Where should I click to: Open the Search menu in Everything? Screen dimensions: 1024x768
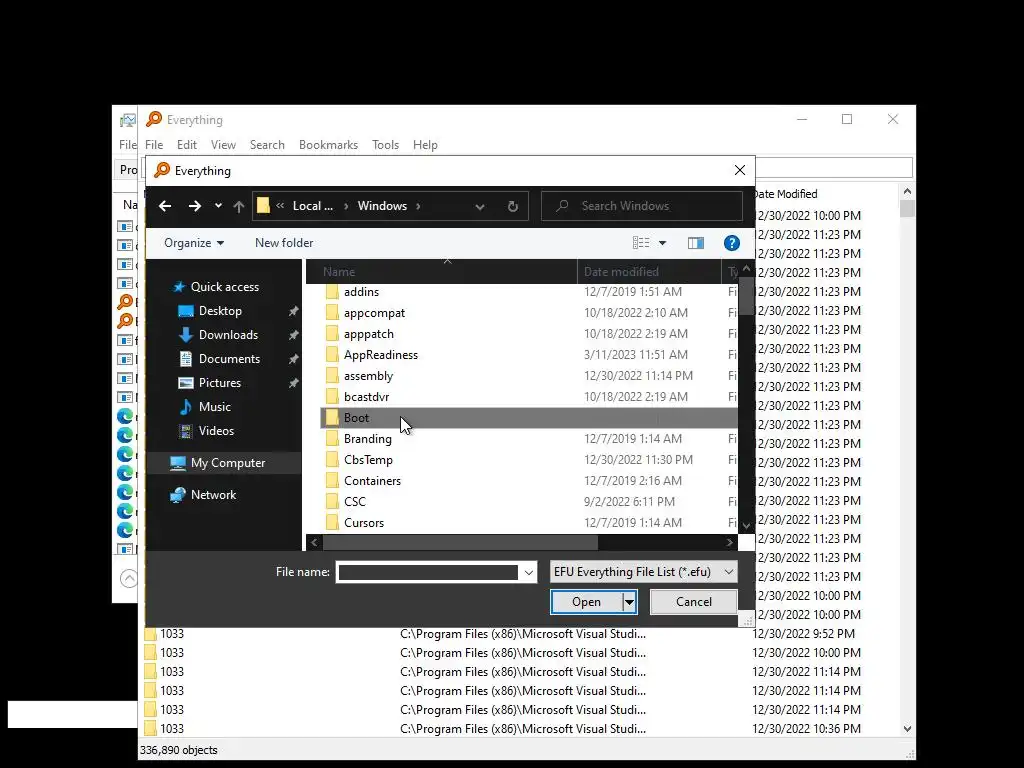tap(267, 145)
